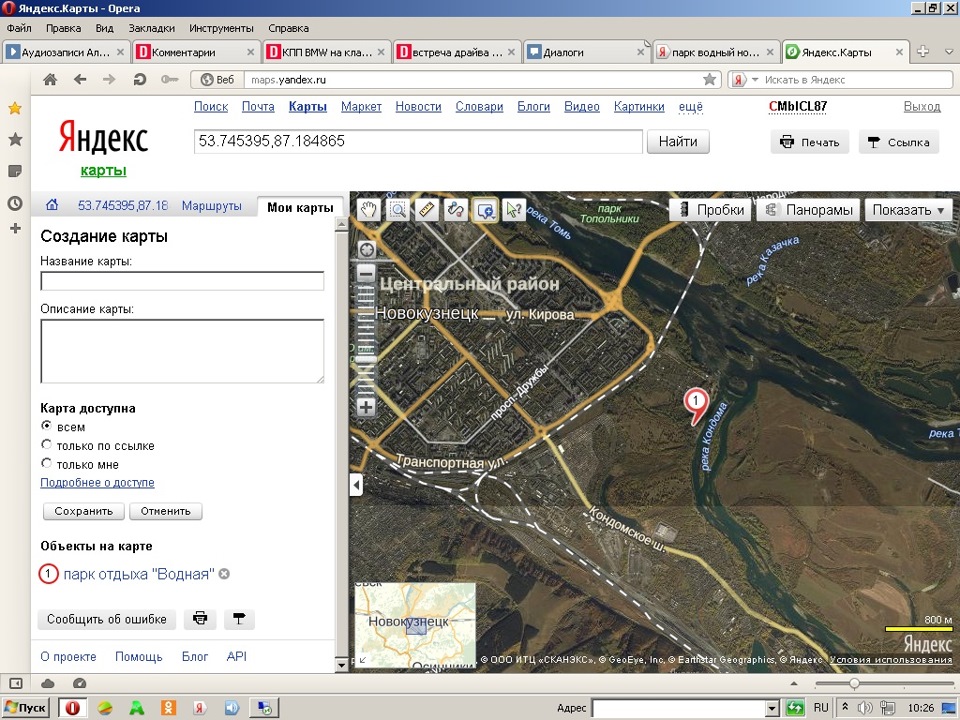Click the Ссылка button at top
The width and height of the screenshot is (960, 720).
coord(899,142)
